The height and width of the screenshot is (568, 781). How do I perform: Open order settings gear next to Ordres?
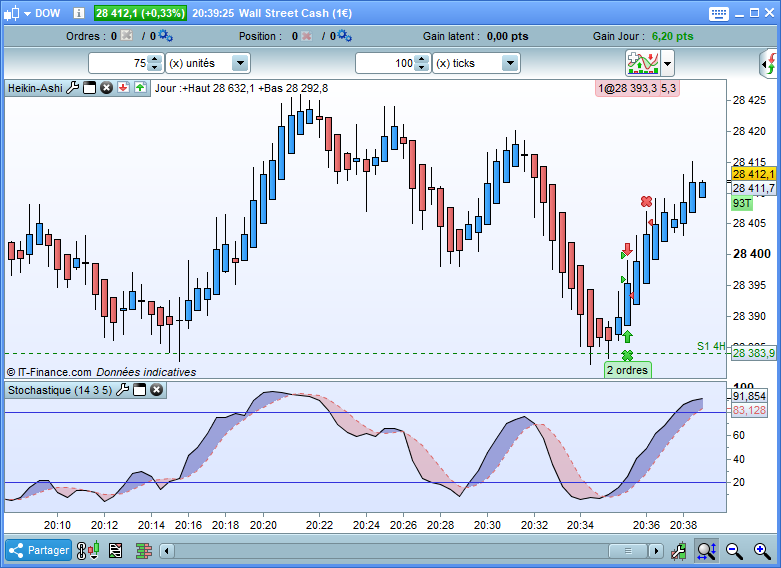click(x=165, y=36)
